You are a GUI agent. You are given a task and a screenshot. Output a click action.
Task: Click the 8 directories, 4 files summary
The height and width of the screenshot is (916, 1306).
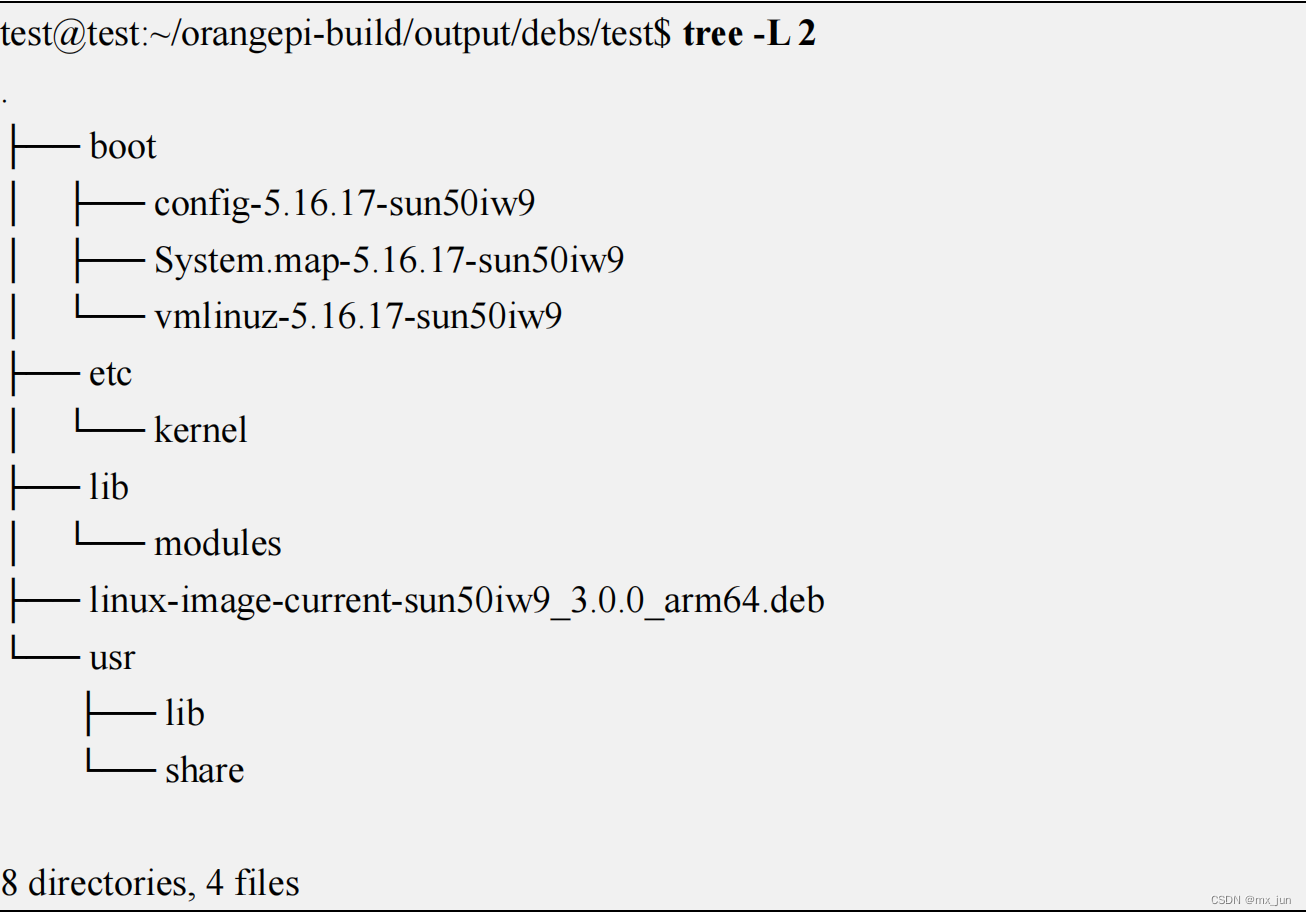151,883
